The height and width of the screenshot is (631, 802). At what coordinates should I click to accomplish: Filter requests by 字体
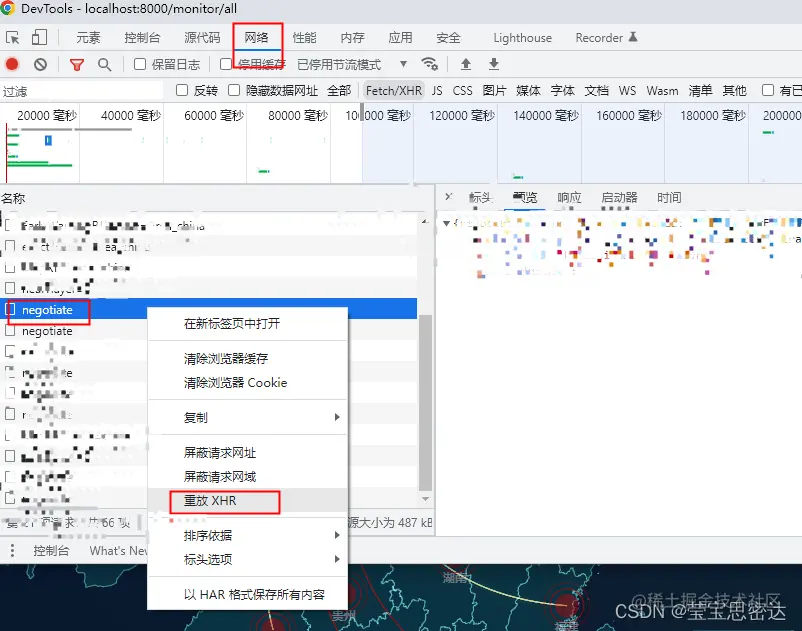coord(563,91)
